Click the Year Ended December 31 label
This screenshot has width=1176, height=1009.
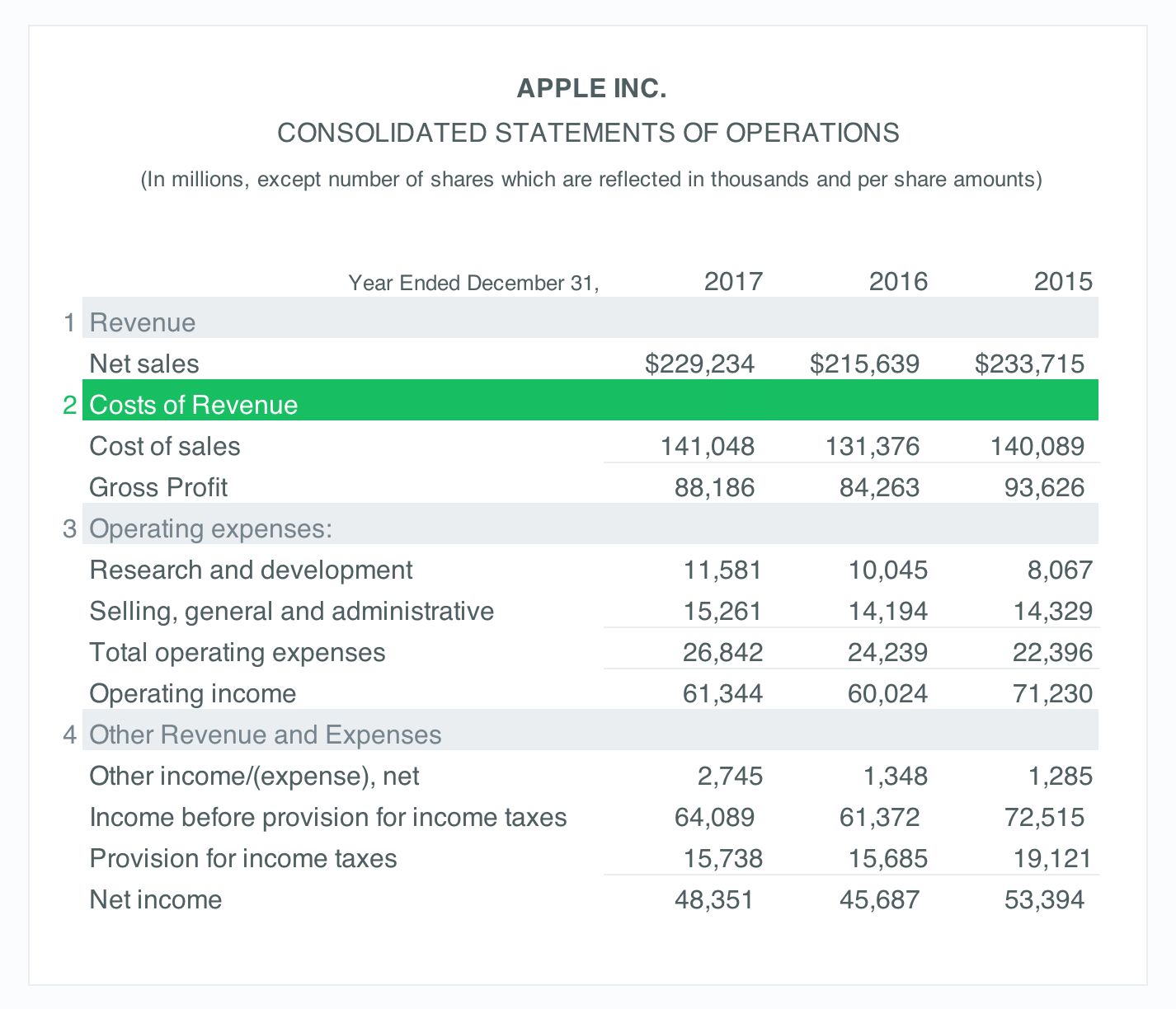[x=475, y=283]
